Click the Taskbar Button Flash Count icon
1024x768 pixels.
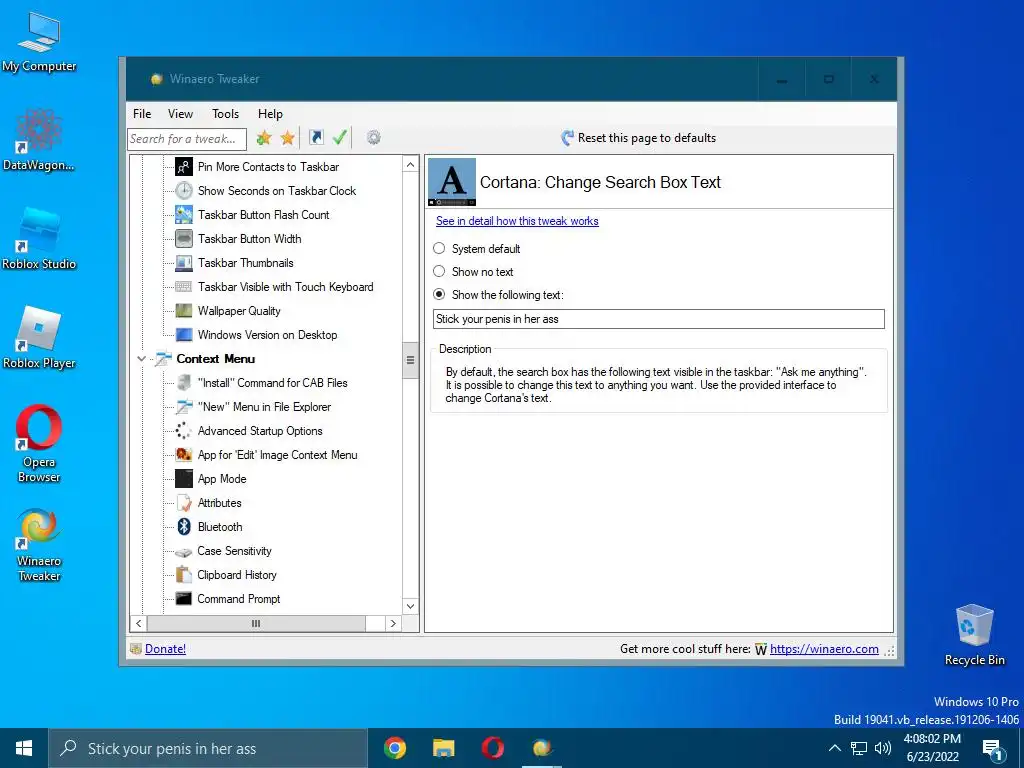tap(184, 215)
